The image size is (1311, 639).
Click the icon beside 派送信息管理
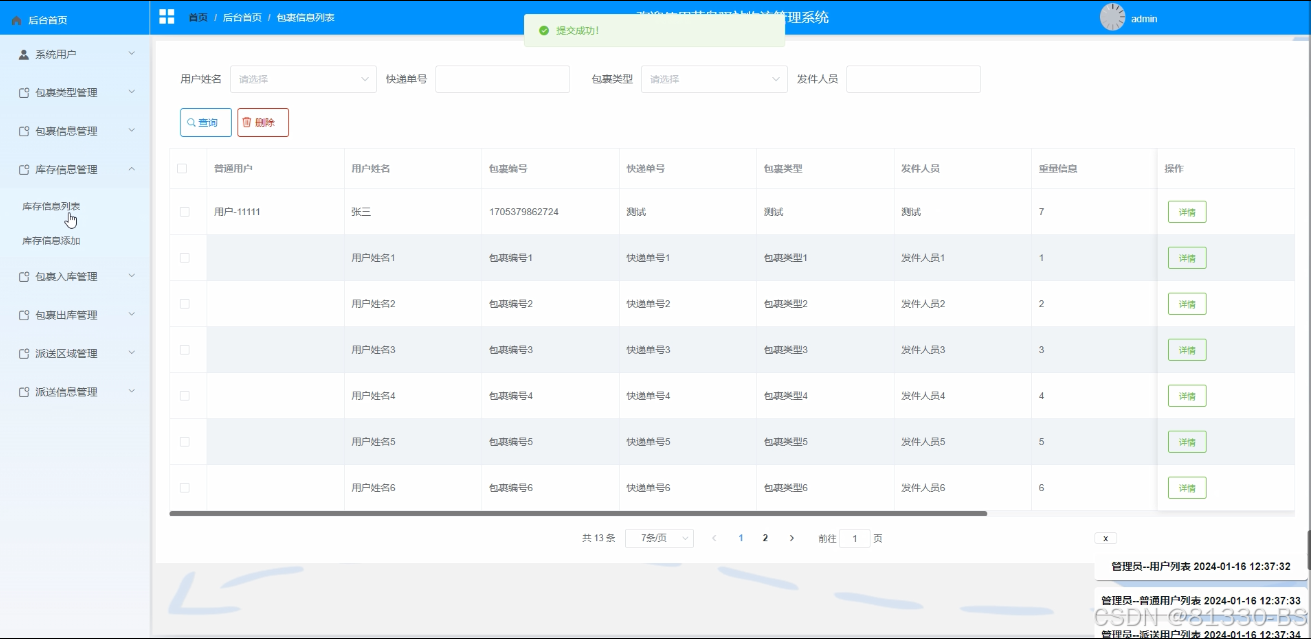24,392
